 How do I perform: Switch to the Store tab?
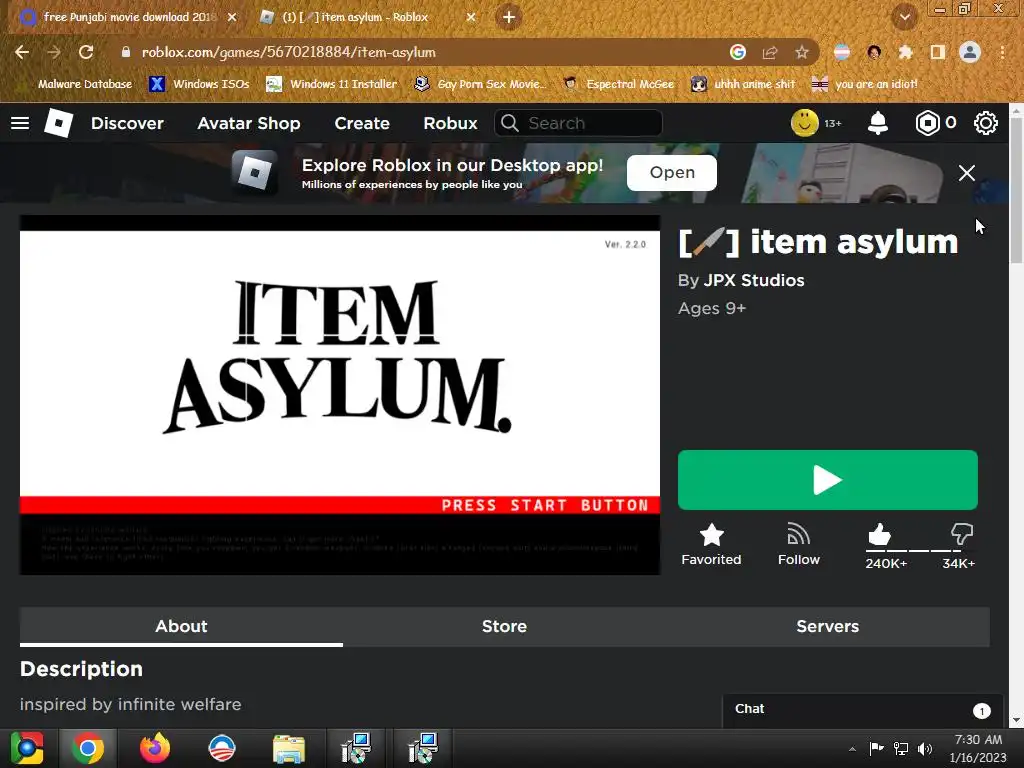504,626
